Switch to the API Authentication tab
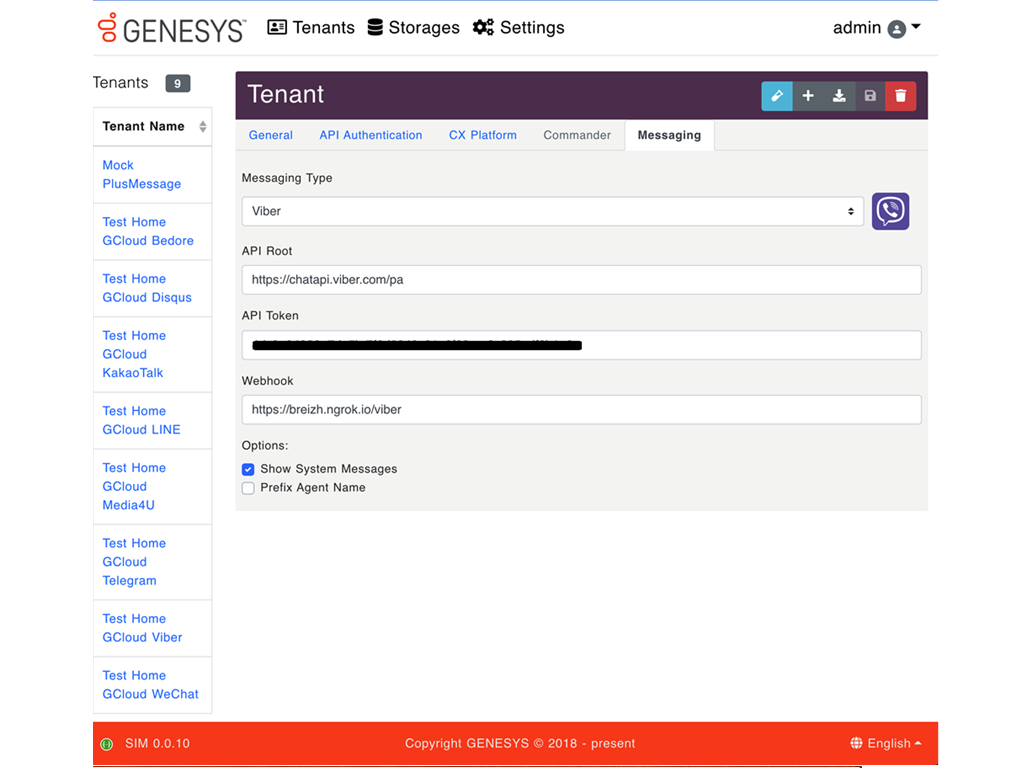This screenshot has height=768, width=1024. (370, 135)
